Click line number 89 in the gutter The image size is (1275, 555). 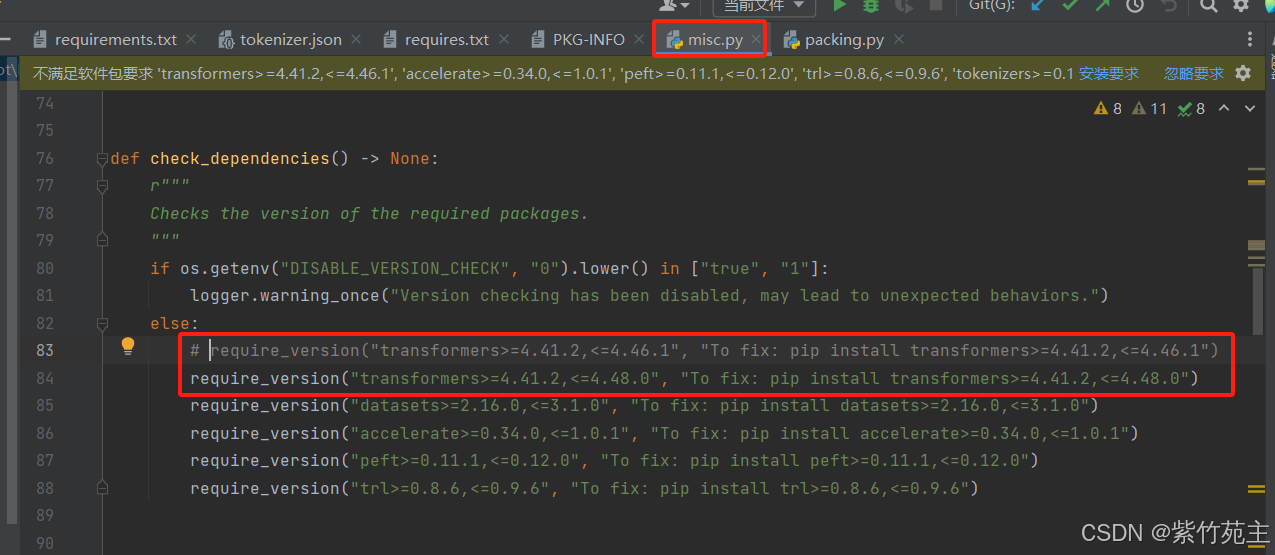[44, 515]
